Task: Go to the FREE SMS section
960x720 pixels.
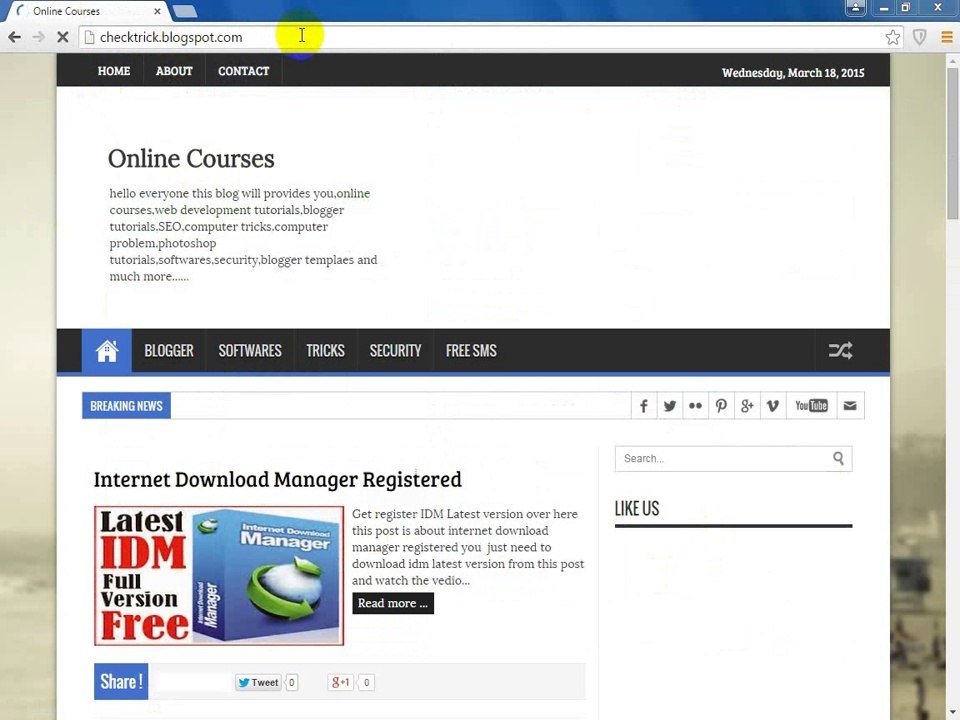Action: pos(471,351)
